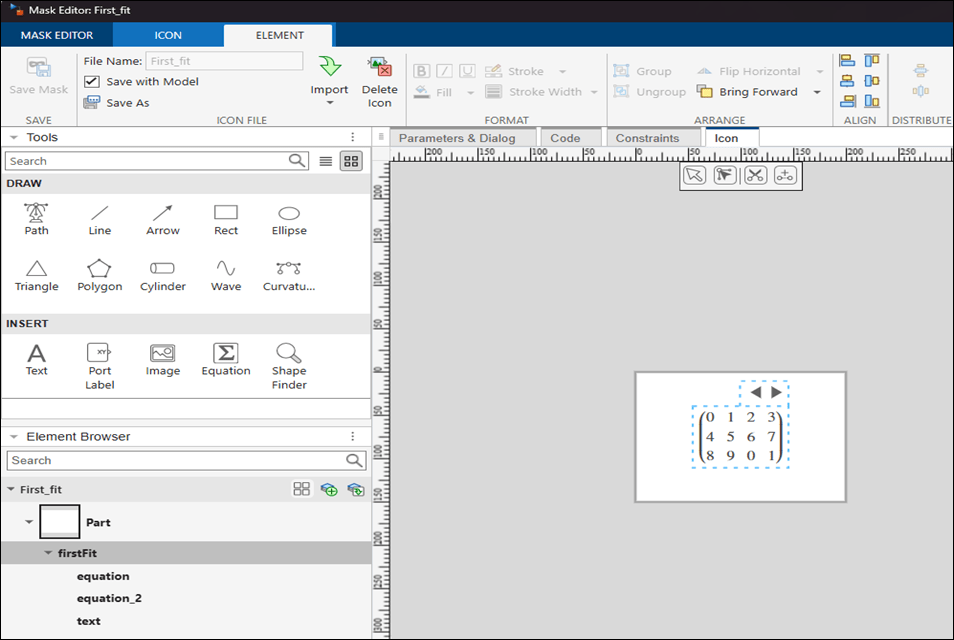954x640 pixels.
Task: Open the Import dropdown menu
Action: click(329, 102)
